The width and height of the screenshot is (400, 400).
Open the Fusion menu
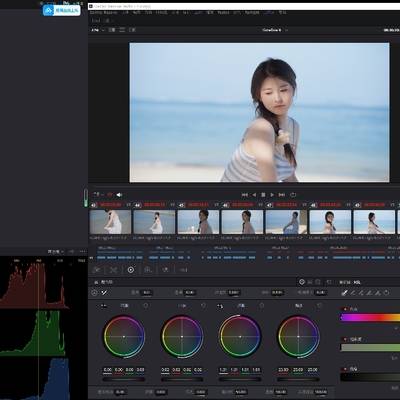click(223, 13)
